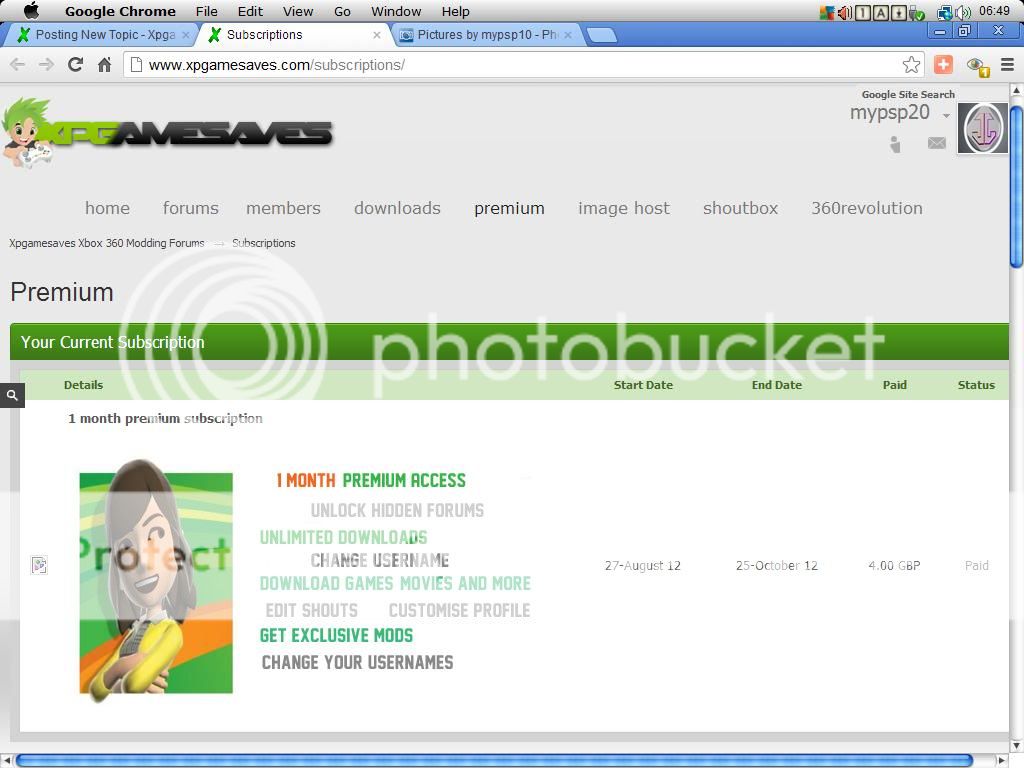The height and width of the screenshot is (768, 1024).
Task: Open the Chrome hamburger menu
Action: (x=1007, y=64)
